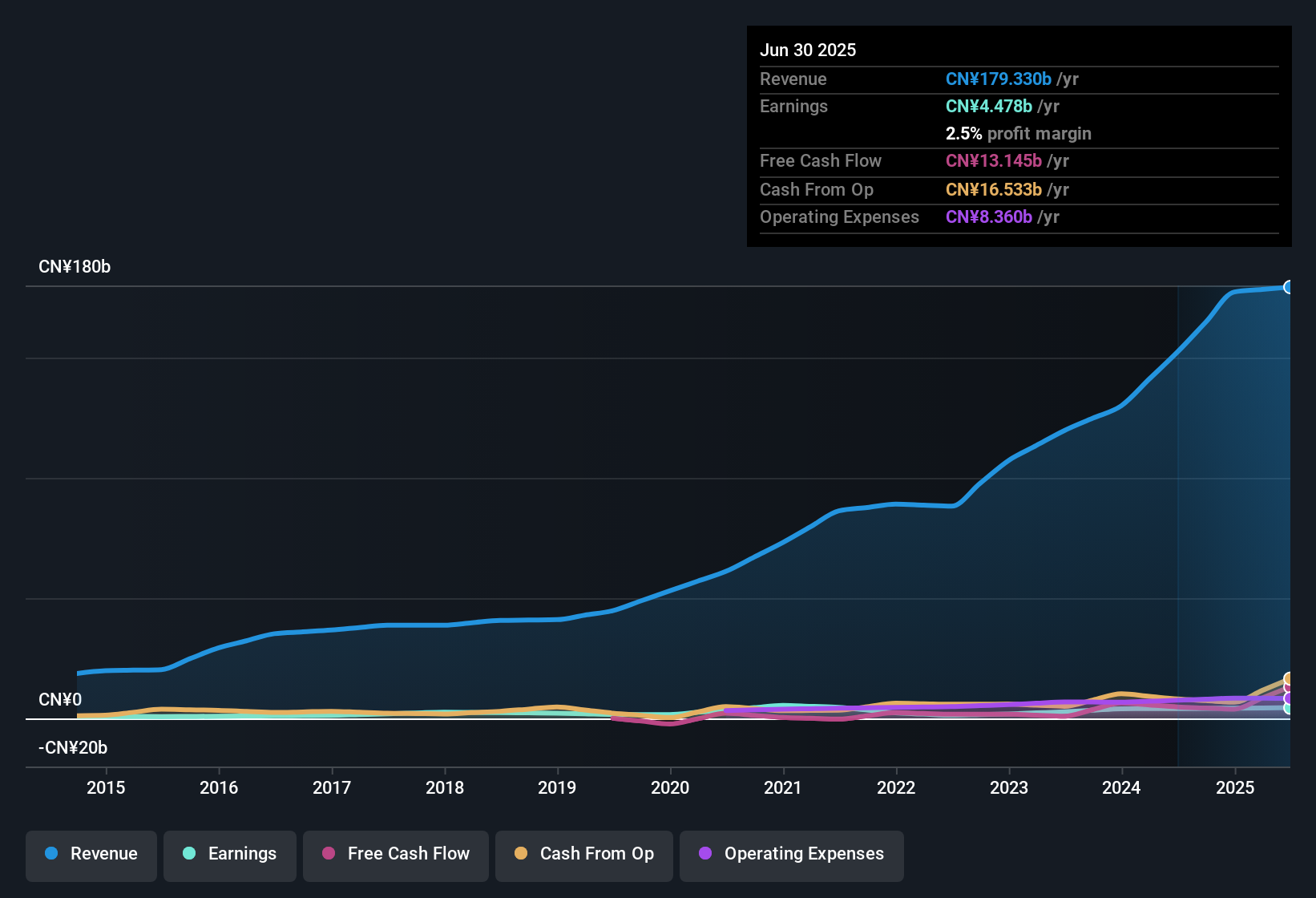Expand the Cash From Op legend entry
This screenshot has height=898, width=1316.
pyautogui.click(x=583, y=854)
